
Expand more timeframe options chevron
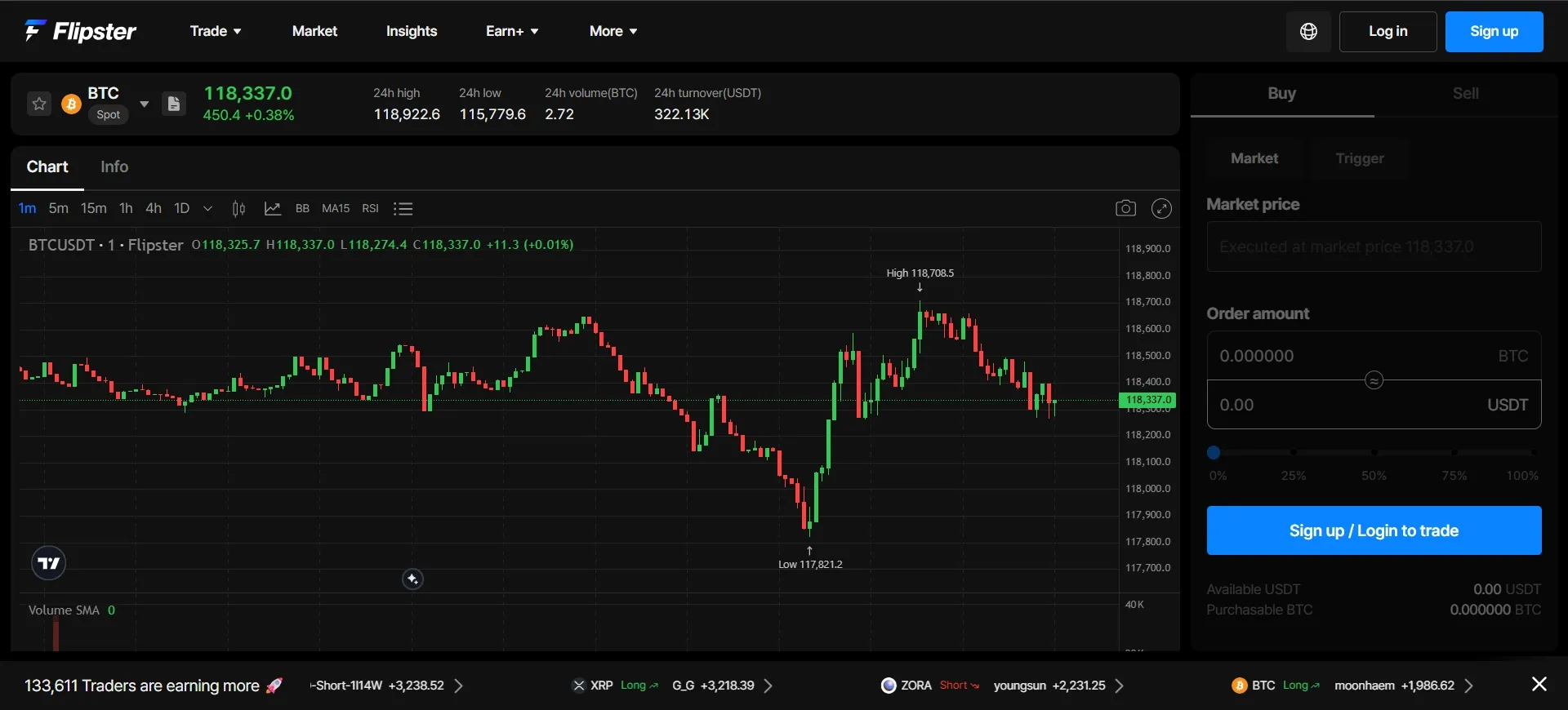[207, 209]
